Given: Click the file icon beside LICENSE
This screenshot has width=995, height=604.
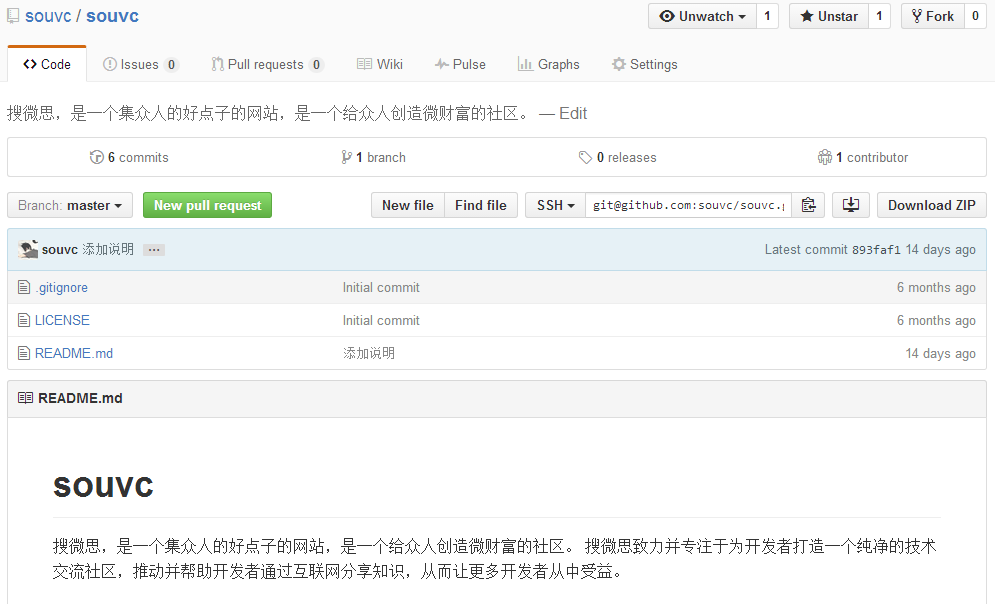Looking at the screenshot, I should coord(24,320).
